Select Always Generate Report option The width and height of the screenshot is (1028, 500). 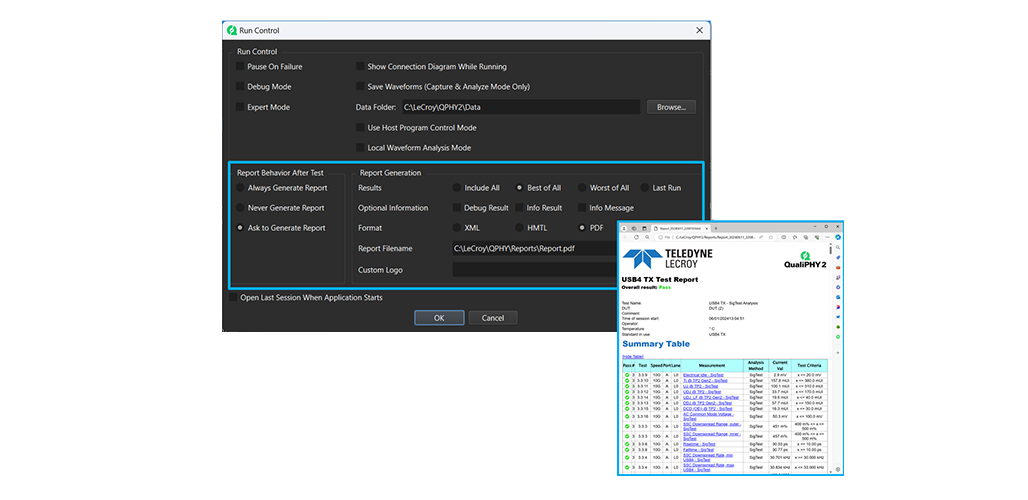point(240,188)
